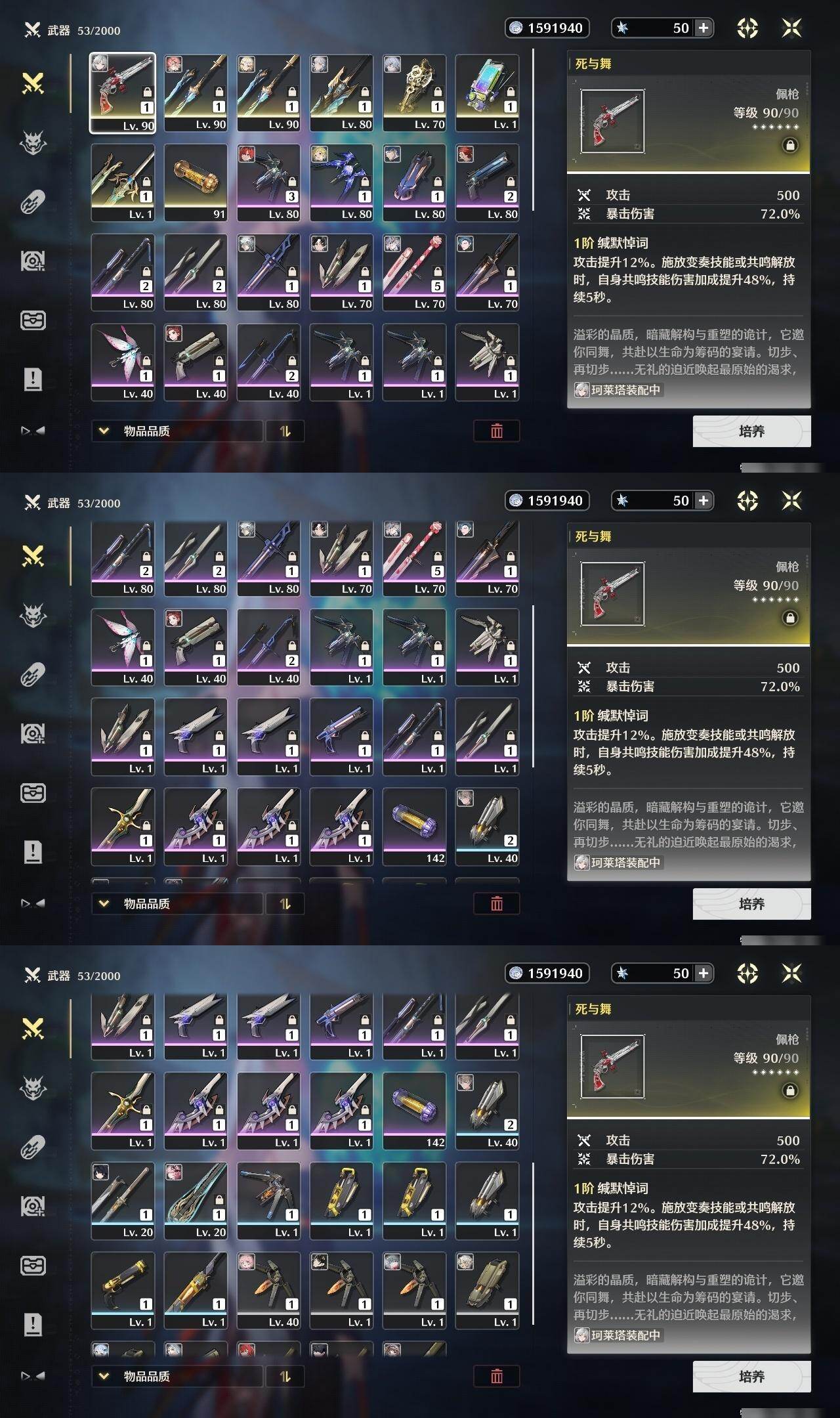
Task: Switch to crossed-swords weapons tab in topmost sidebar
Action: click(33, 83)
